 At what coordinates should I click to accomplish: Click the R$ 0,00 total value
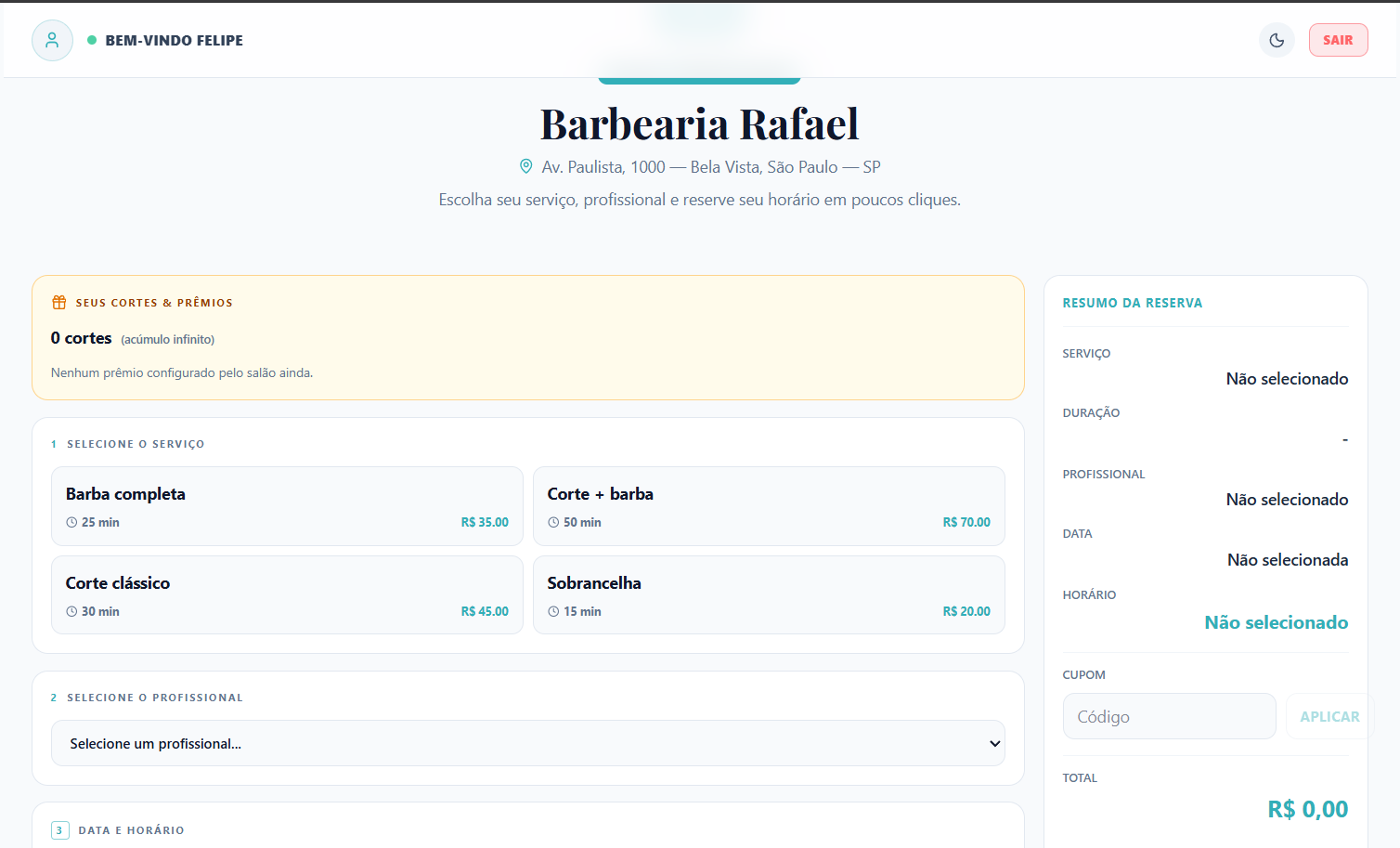click(1308, 809)
